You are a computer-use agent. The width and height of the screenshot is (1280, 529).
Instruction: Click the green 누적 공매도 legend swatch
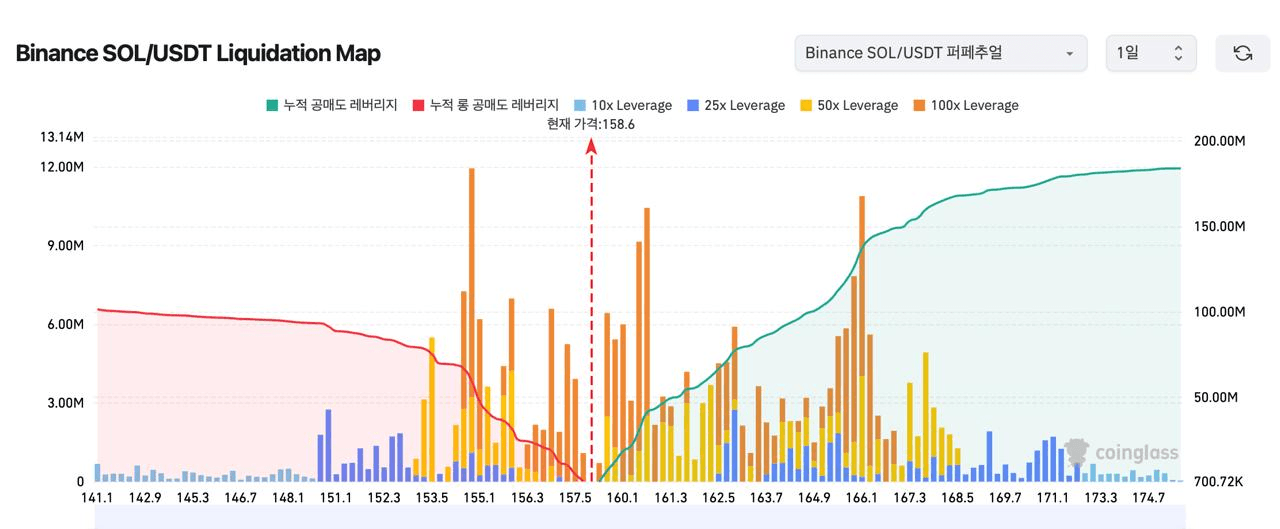[272, 105]
